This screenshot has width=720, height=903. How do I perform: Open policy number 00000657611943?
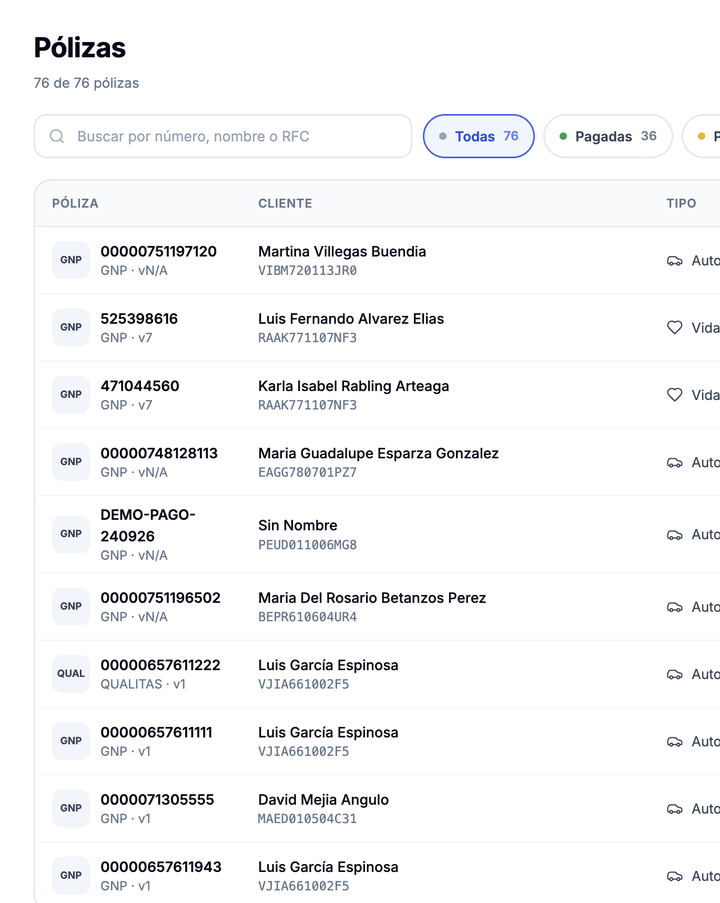161,867
